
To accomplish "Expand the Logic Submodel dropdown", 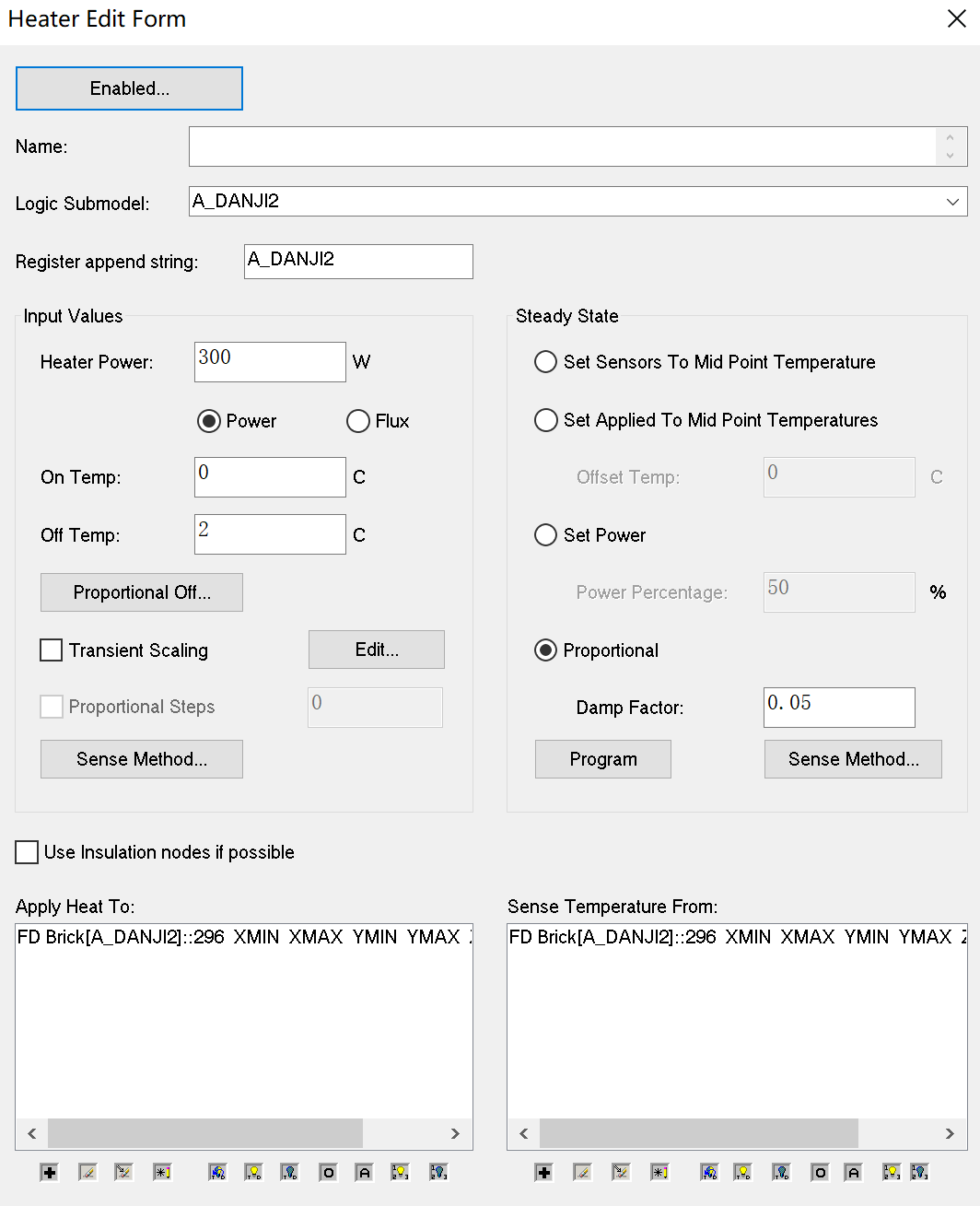I will [952, 202].
